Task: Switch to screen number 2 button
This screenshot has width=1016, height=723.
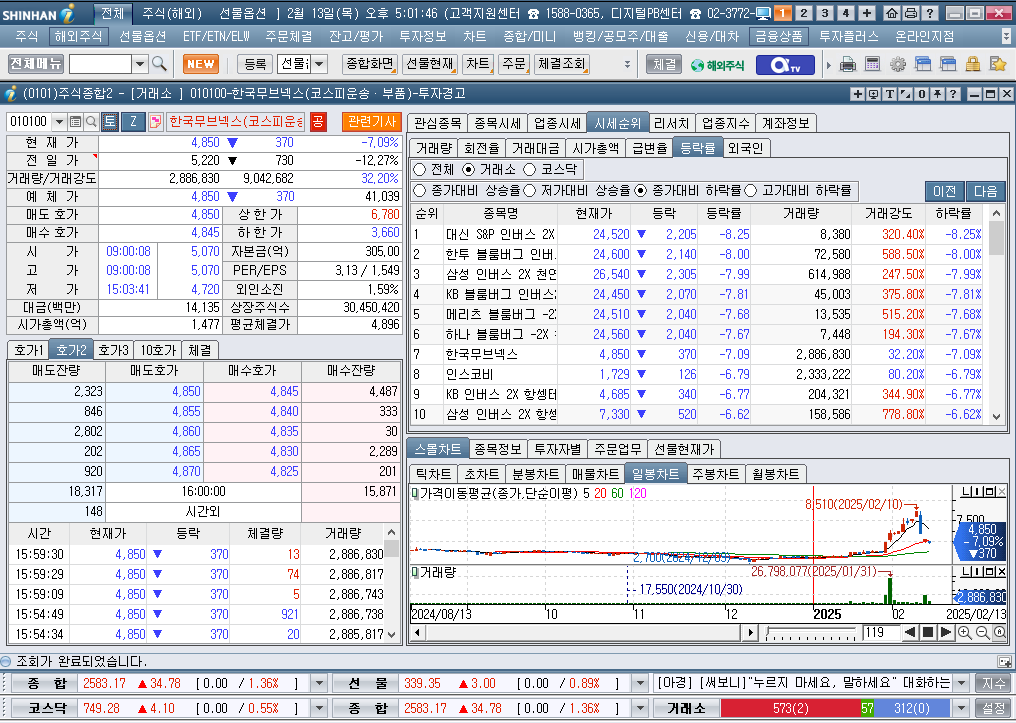Action: (x=803, y=13)
